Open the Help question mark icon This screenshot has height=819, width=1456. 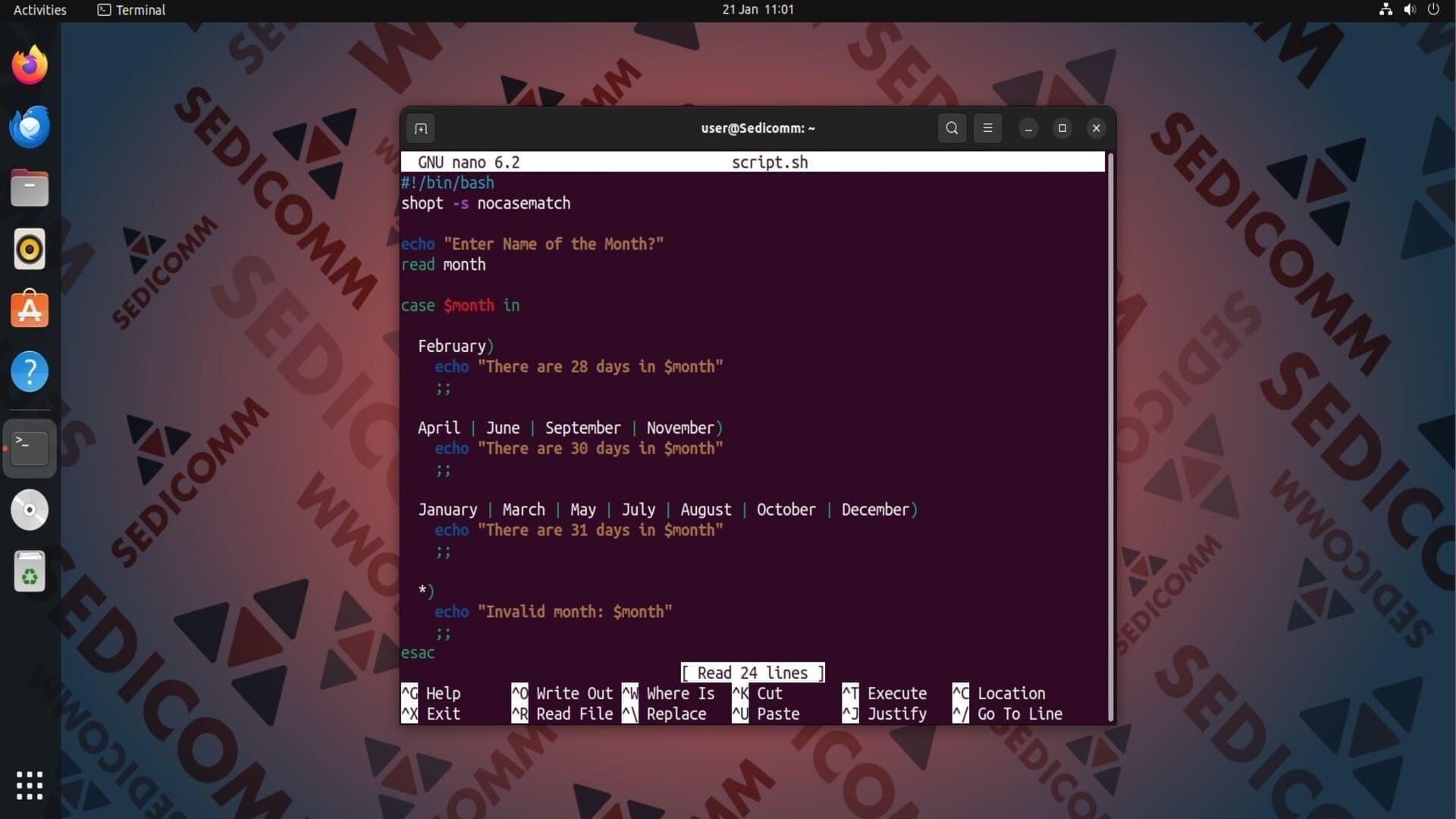coord(30,372)
